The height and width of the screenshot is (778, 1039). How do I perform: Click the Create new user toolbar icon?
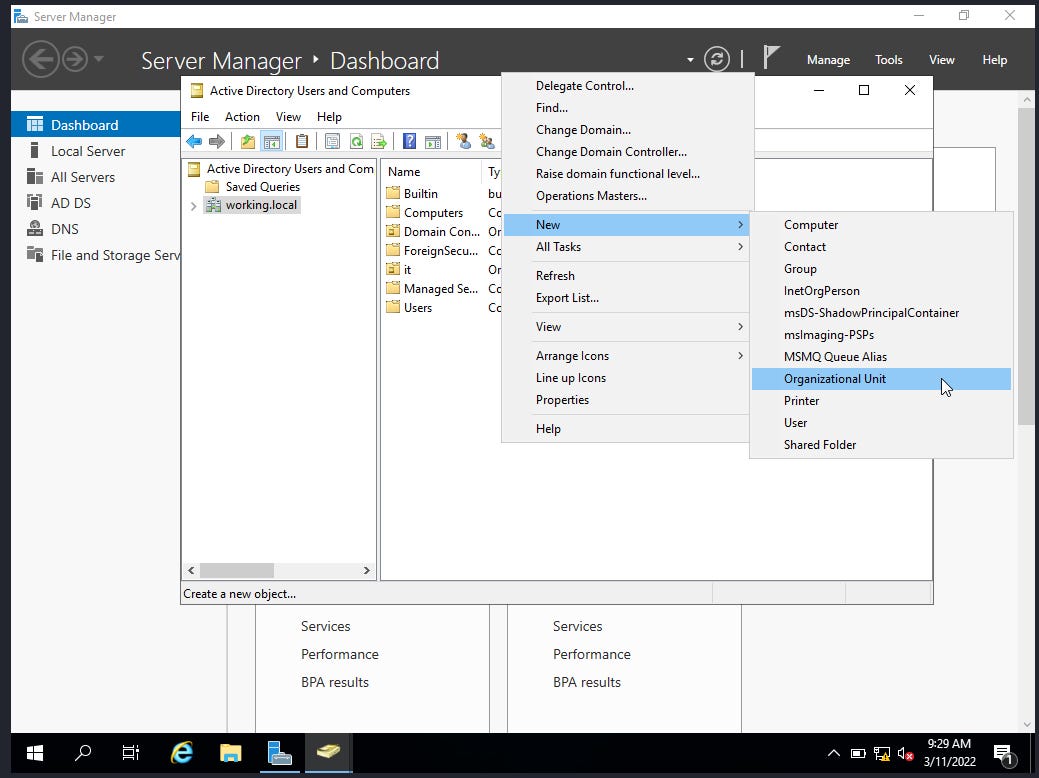click(x=464, y=141)
